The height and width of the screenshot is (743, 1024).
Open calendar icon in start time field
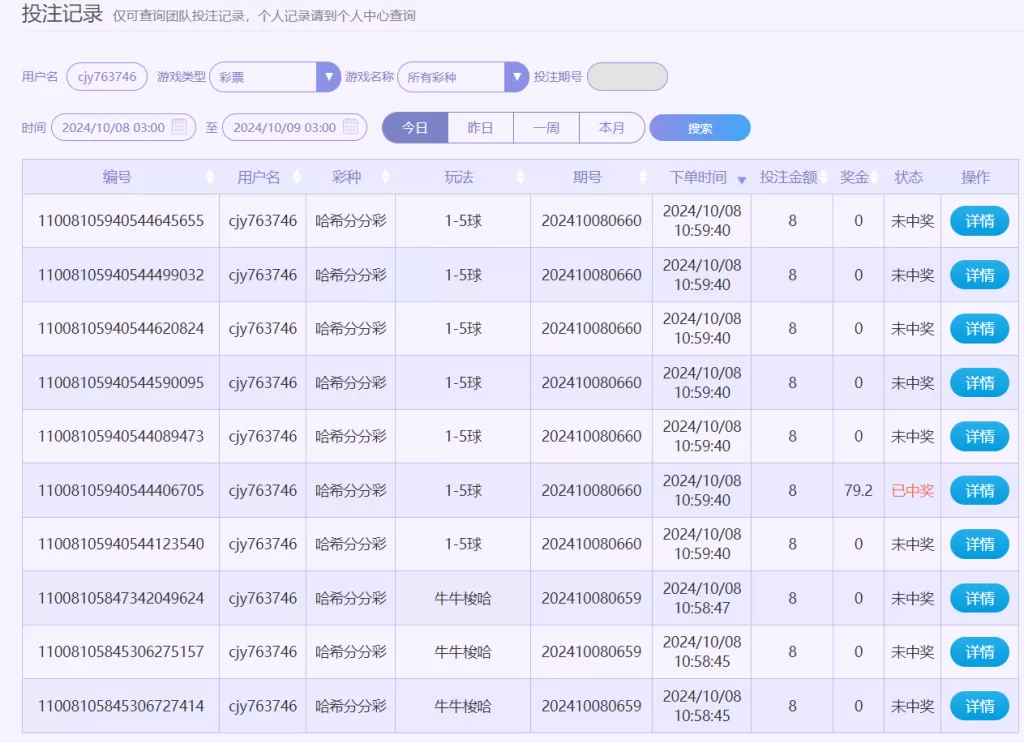click(179, 127)
